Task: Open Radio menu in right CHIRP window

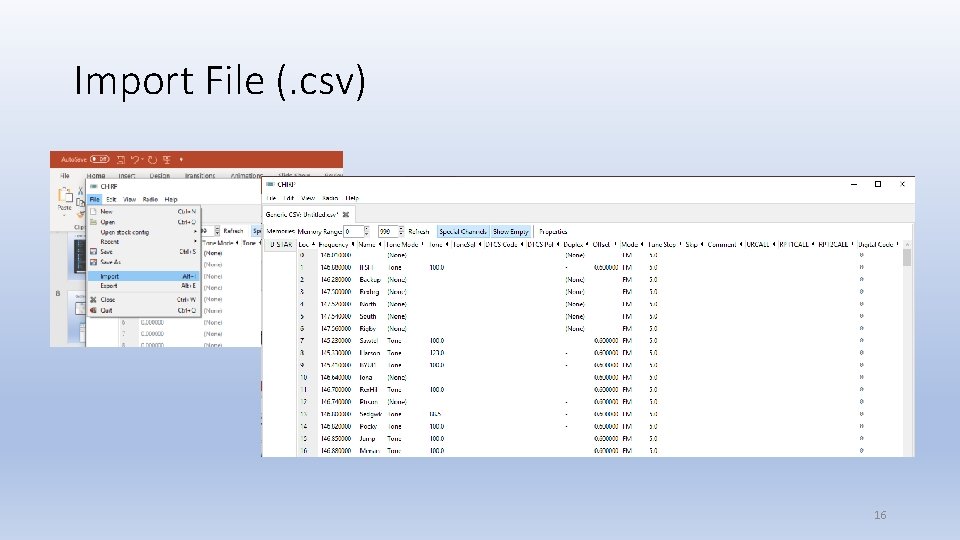Action: point(330,198)
